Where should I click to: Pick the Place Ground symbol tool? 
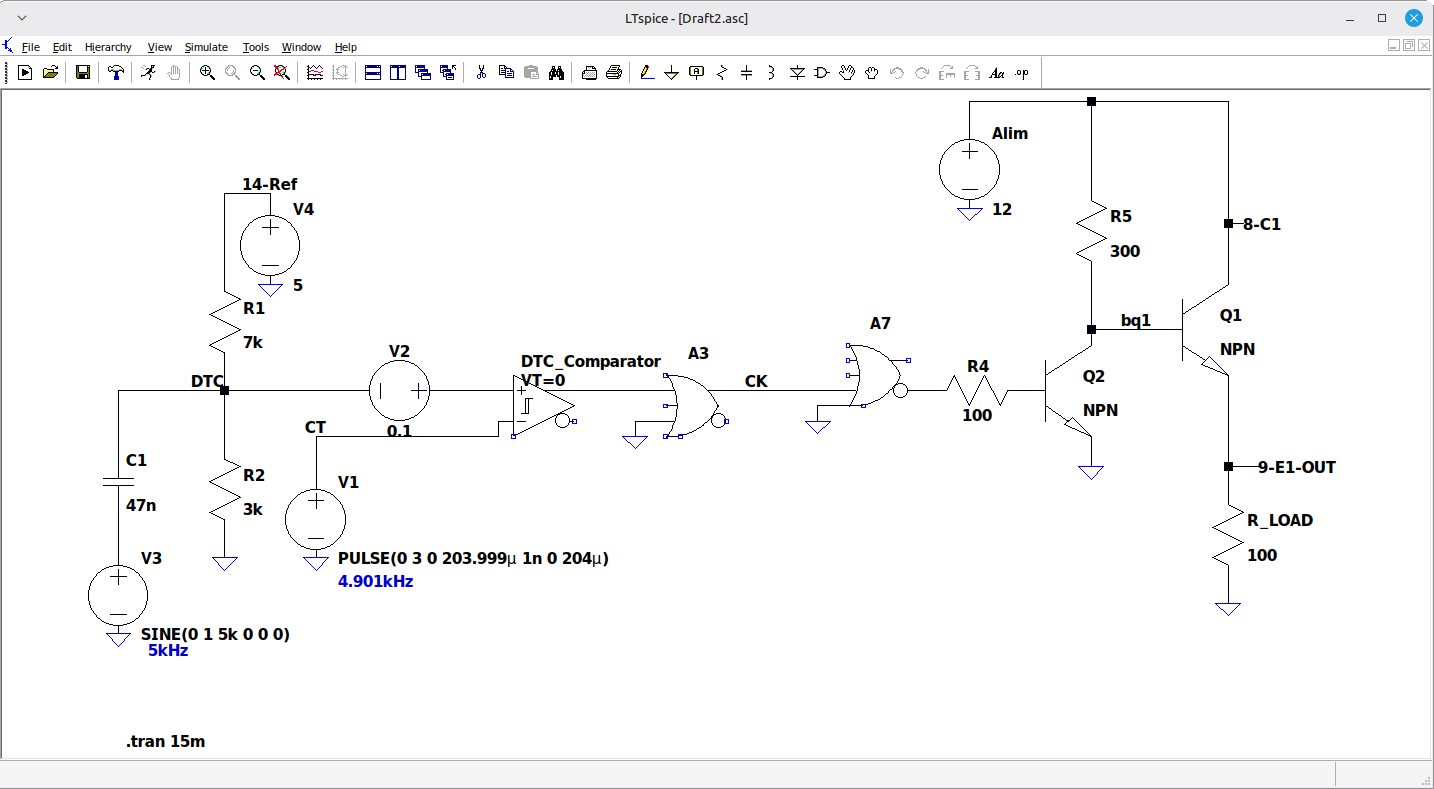click(x=671, y=72)
